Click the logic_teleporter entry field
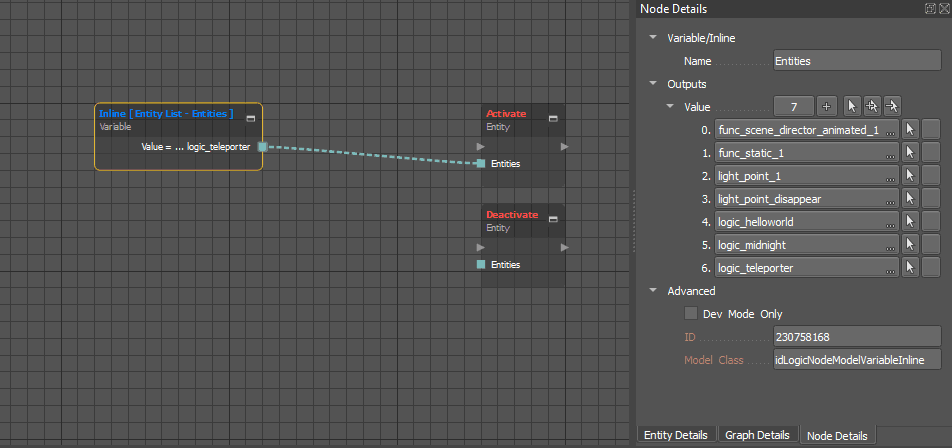This screenshot has width=952, height=448. click(807, 268)
